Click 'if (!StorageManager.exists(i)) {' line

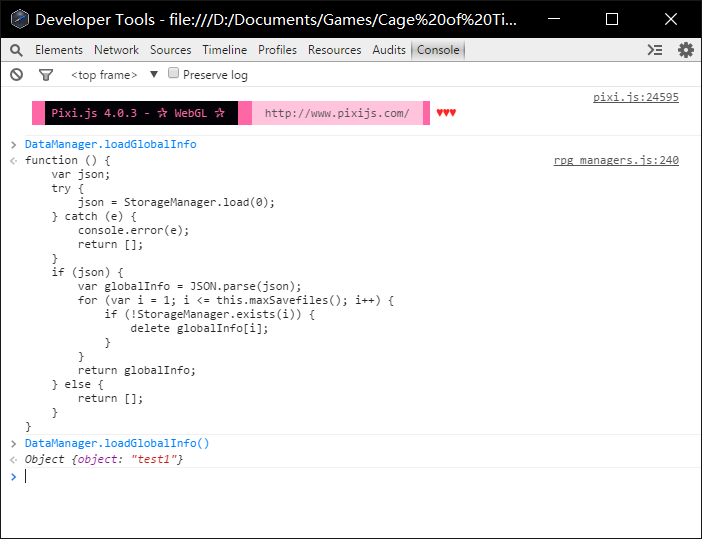point(210,314)
